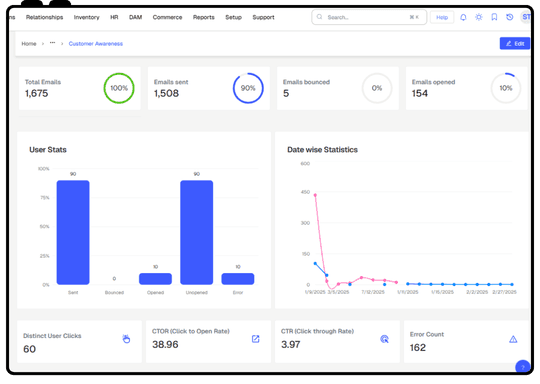Click the Sent bar in User Stats
This screenshot has height=384, width=540.
tap(73, 232)
